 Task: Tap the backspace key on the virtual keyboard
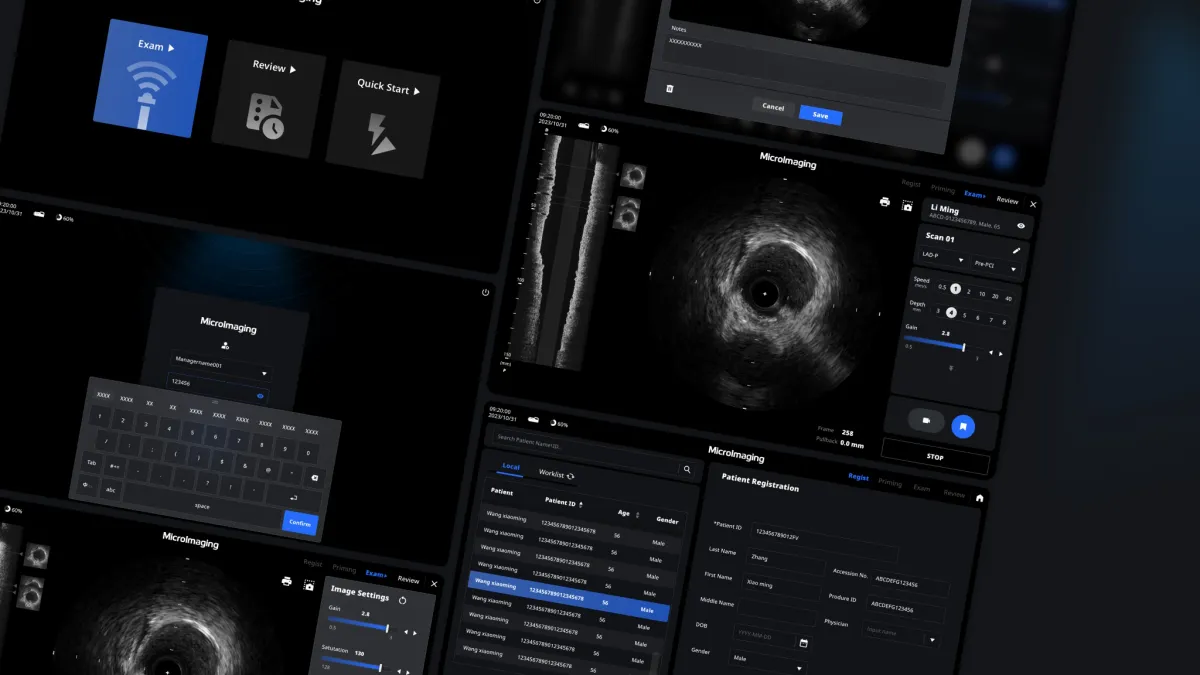click(314, 477)
